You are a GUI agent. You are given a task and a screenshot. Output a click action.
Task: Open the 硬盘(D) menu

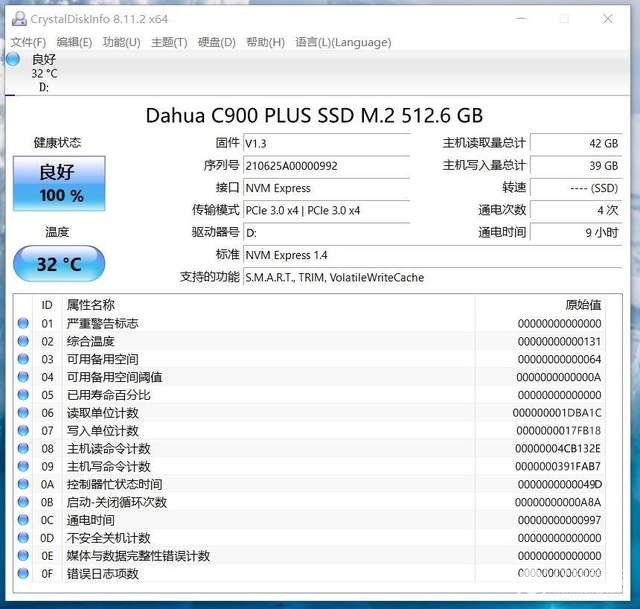216,42
